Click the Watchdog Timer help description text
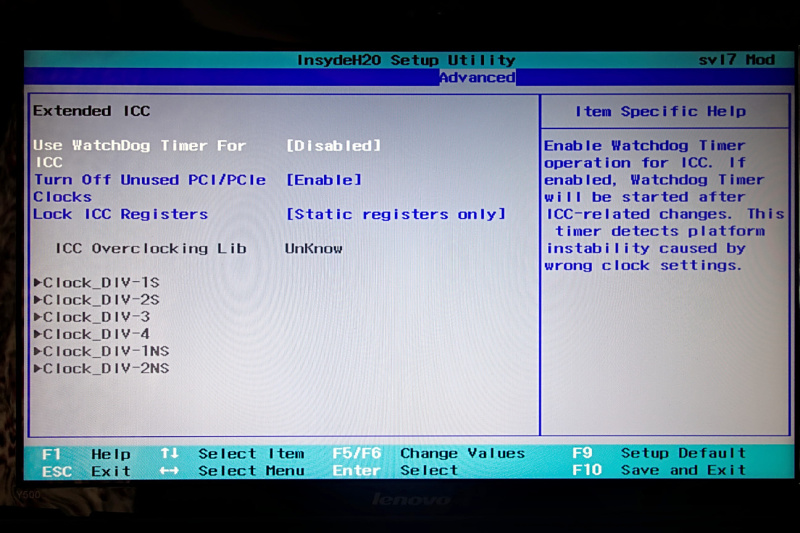 click(664, 206)
